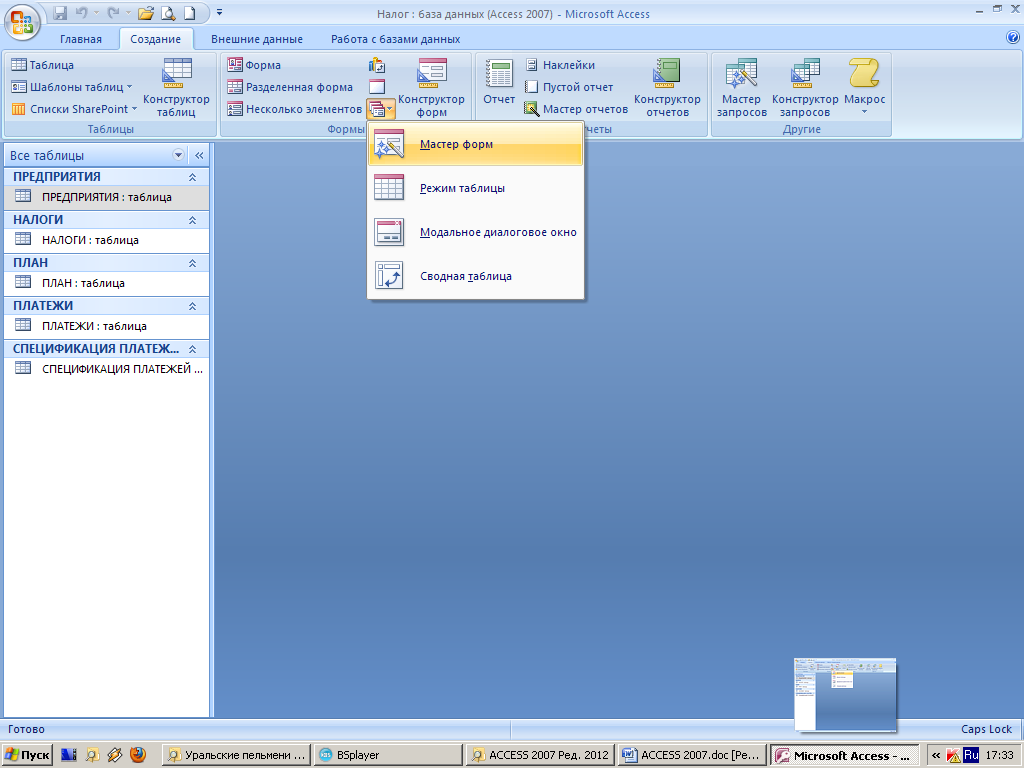Open the Макрос dropdown button

(x=864, y=88)
